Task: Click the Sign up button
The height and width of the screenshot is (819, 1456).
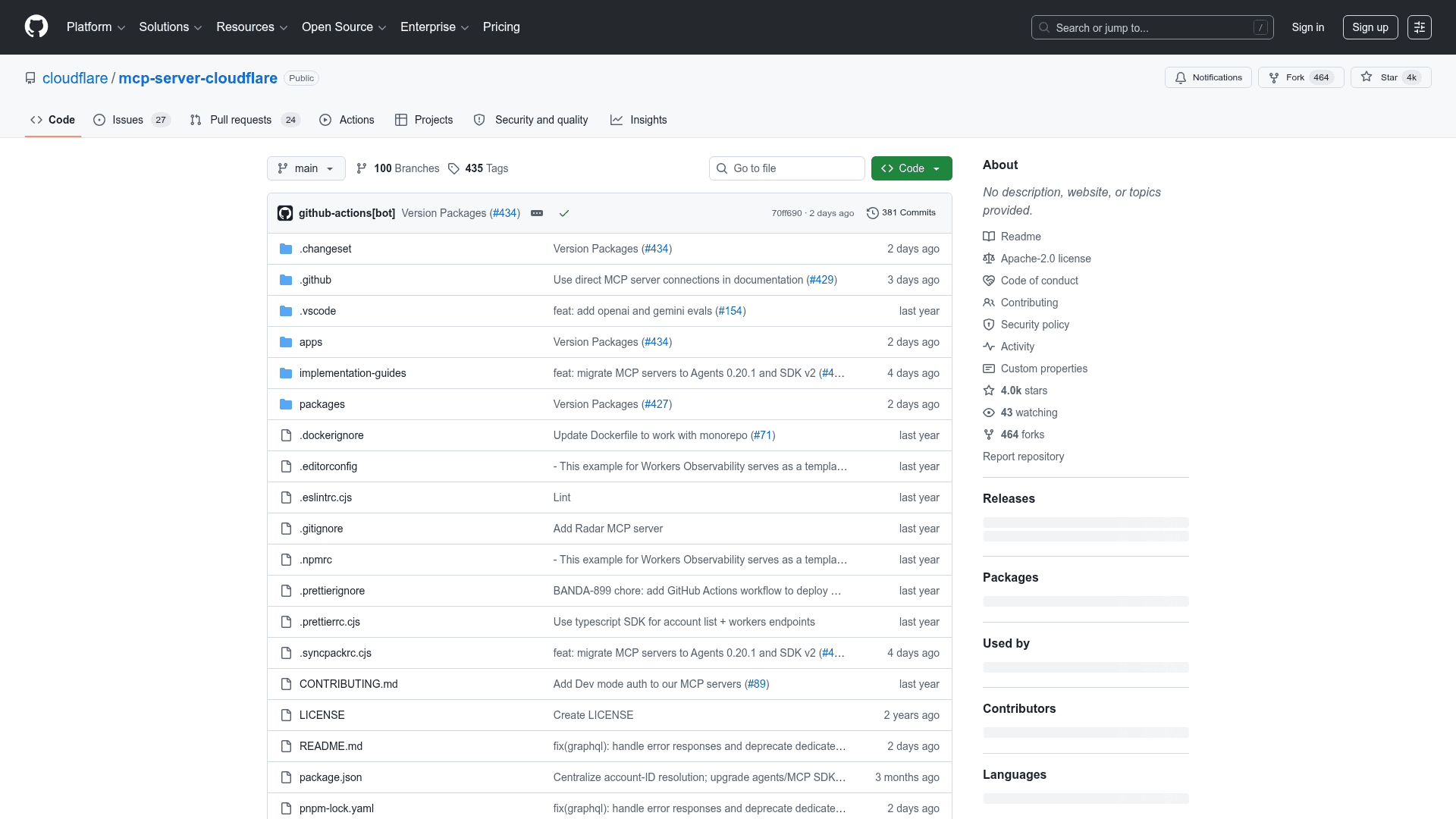Action: [x=1370, y=27]
